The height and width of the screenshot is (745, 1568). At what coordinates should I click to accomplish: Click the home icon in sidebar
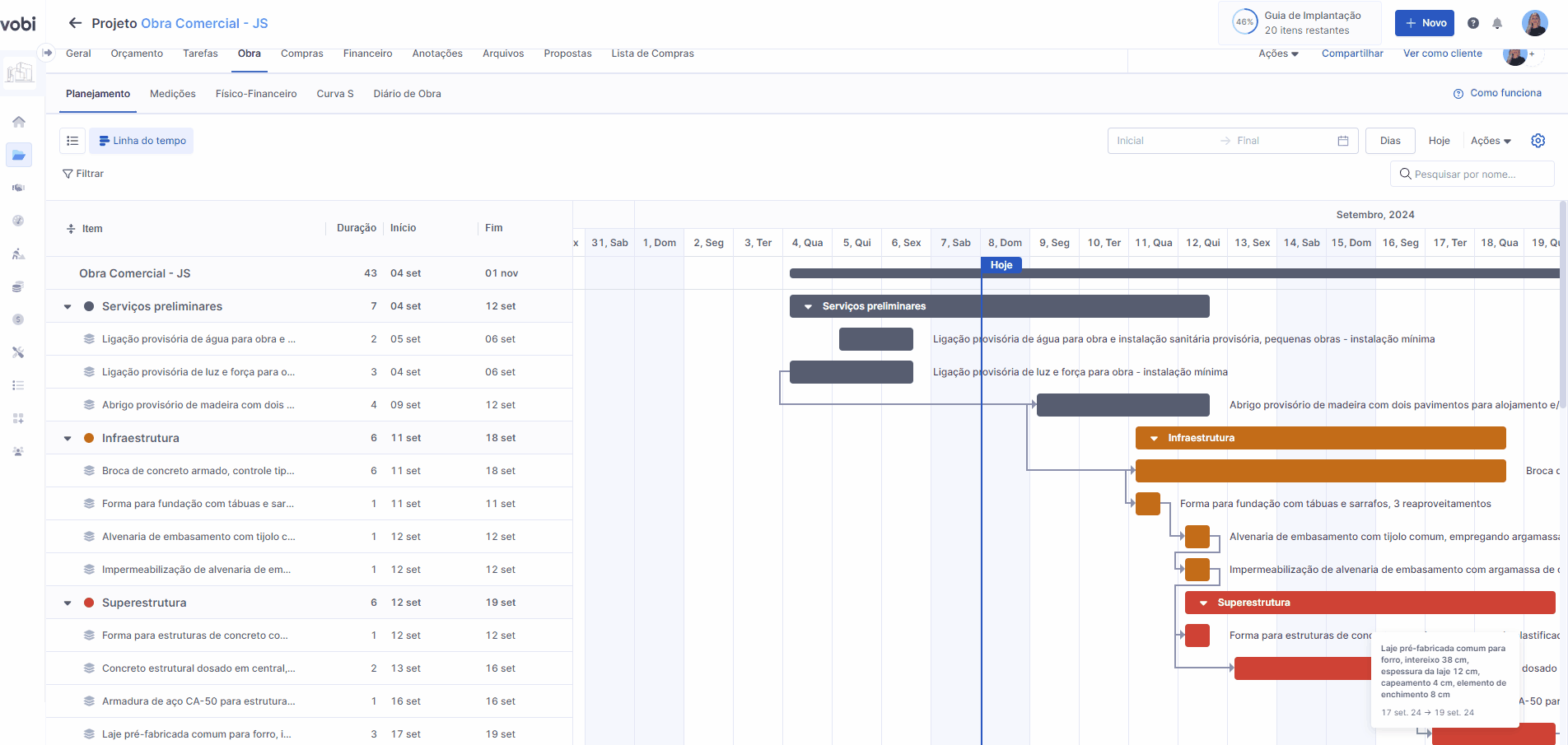click(19, 122)
